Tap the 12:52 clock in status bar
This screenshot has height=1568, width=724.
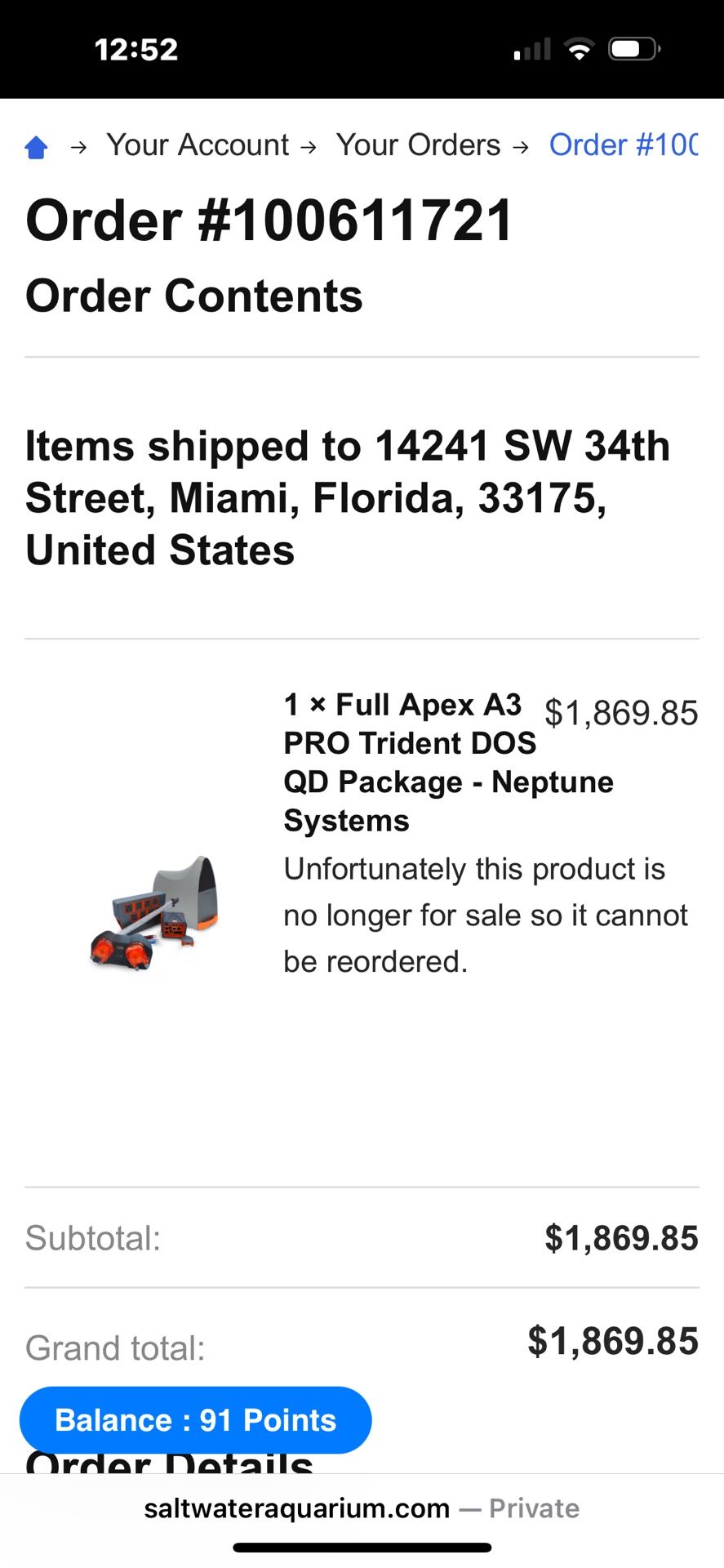(x=136, y=50)
